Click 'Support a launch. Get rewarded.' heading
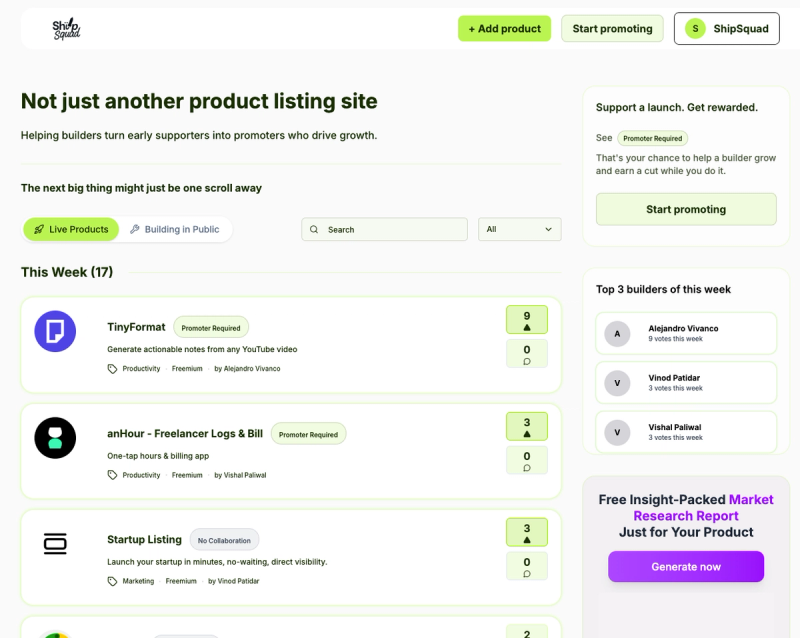Screen dimensions: 800x638 [677, 108]
